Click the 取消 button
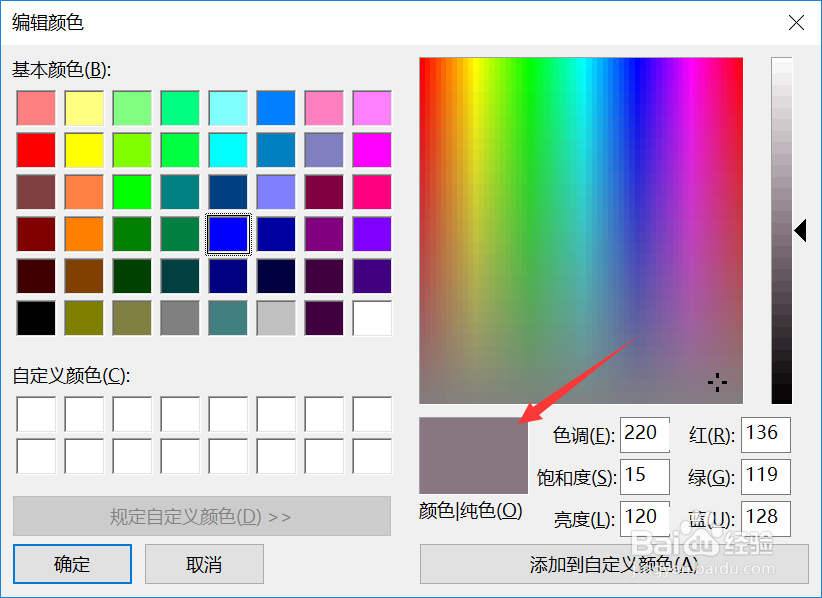822x598 pixels. [x=204, y=564]
